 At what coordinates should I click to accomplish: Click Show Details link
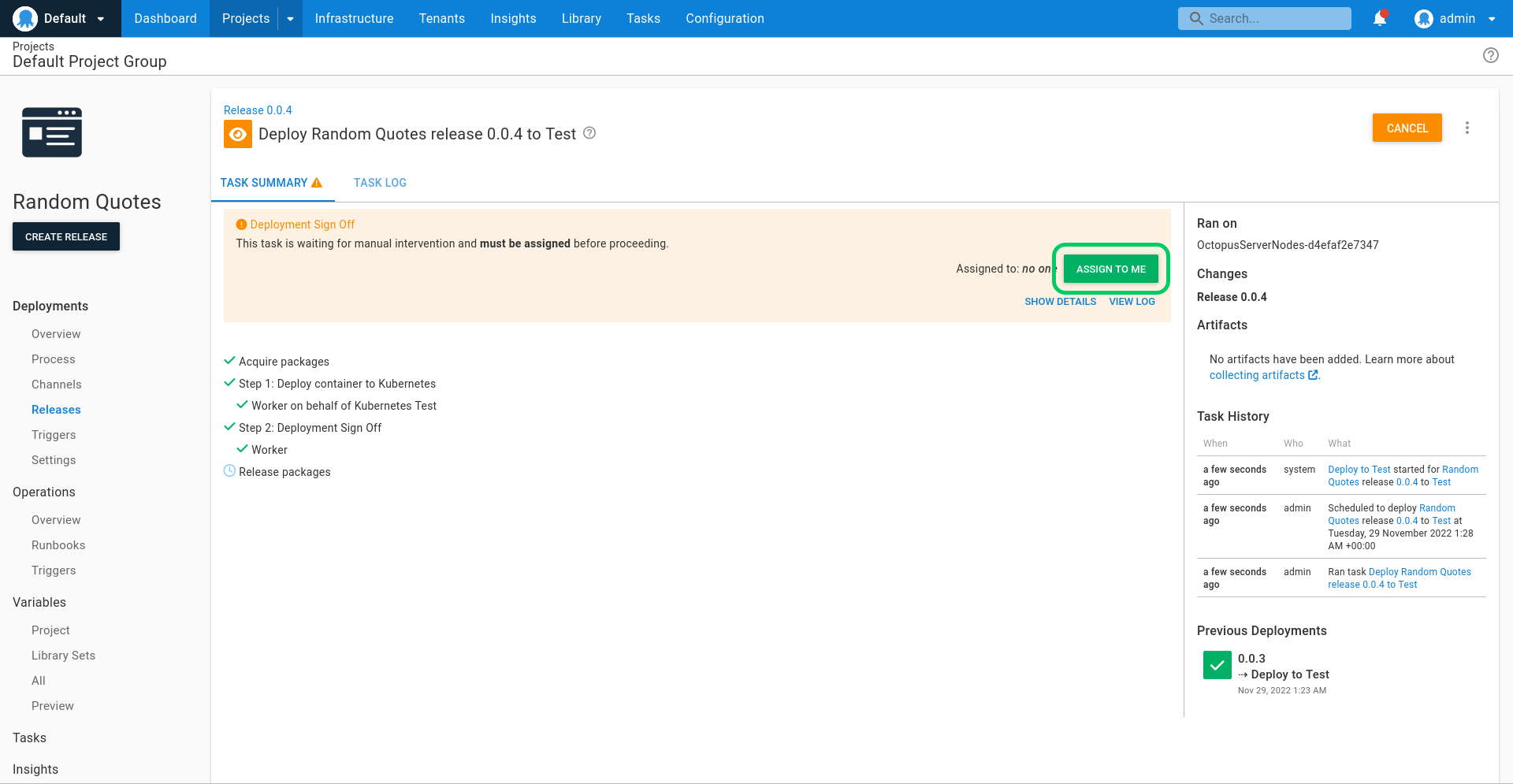tap(1060, 302)
